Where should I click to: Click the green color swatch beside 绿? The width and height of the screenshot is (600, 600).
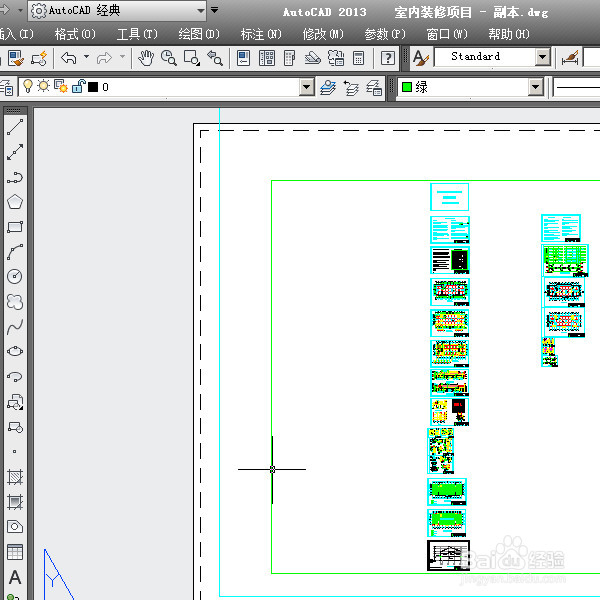click(x=407, y=87)
